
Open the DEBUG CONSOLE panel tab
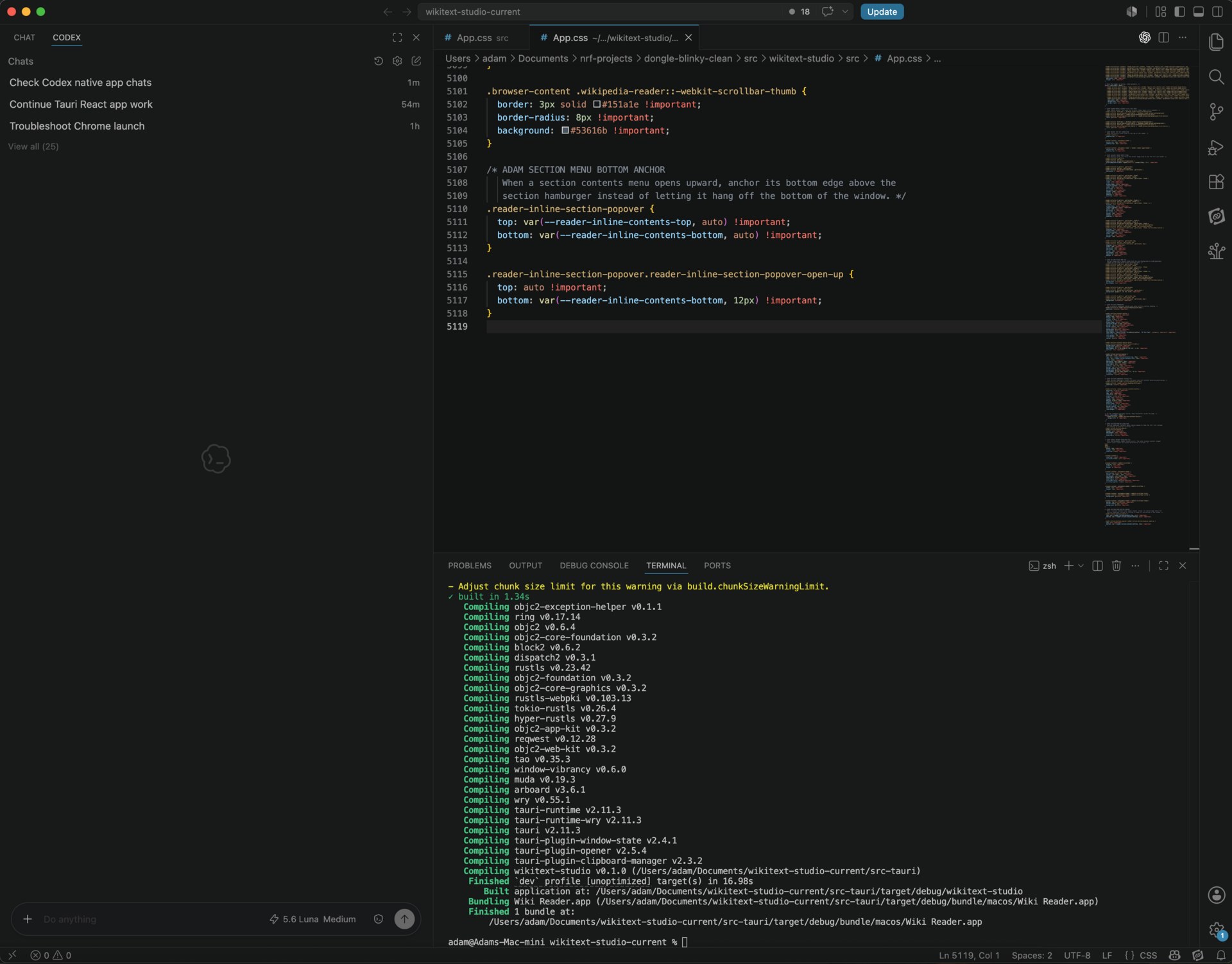coord(594,566)
